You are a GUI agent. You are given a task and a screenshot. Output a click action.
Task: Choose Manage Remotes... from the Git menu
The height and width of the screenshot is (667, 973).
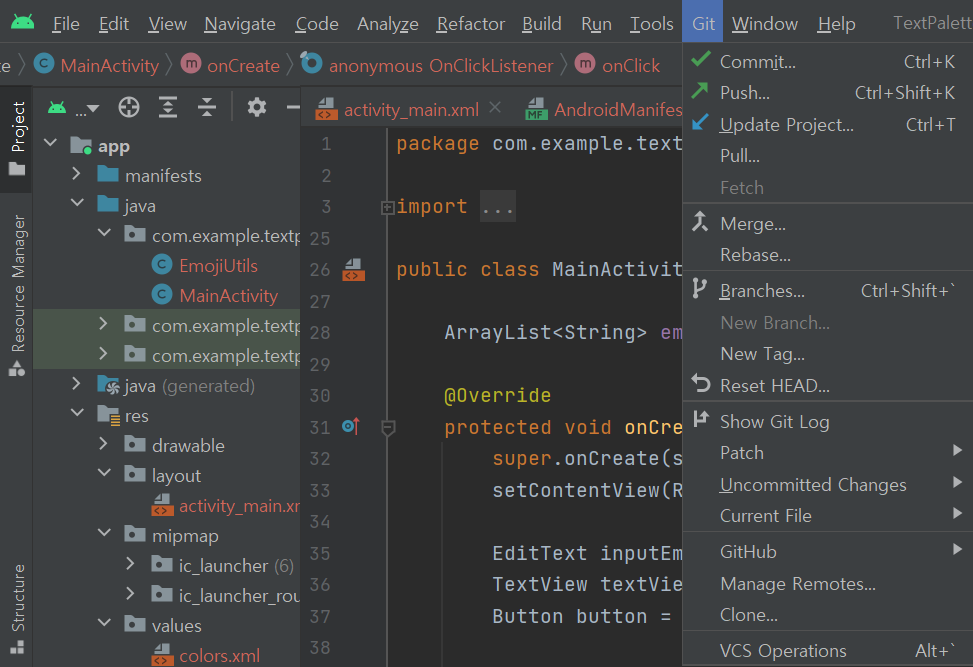pyautogui.click(x=828, y=584)
